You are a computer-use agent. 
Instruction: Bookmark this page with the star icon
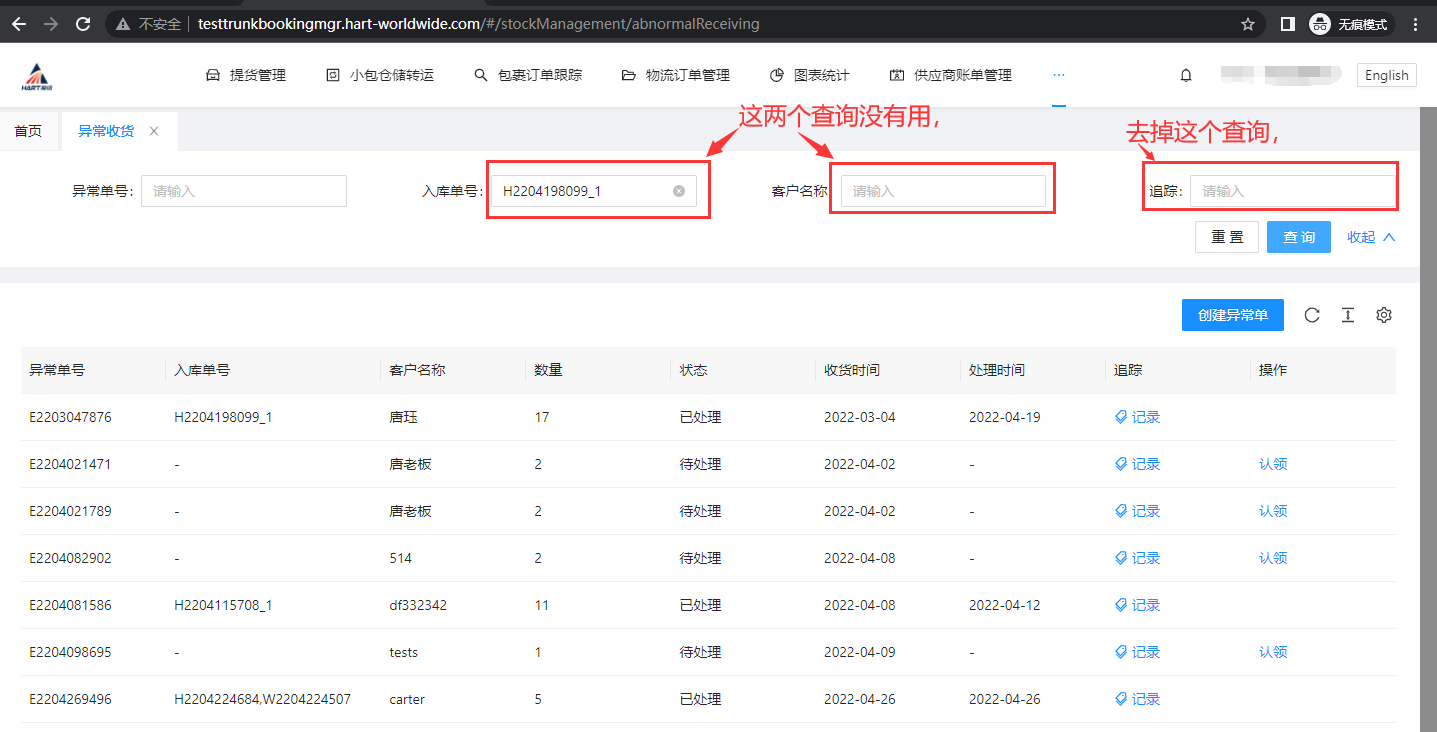1248,24
